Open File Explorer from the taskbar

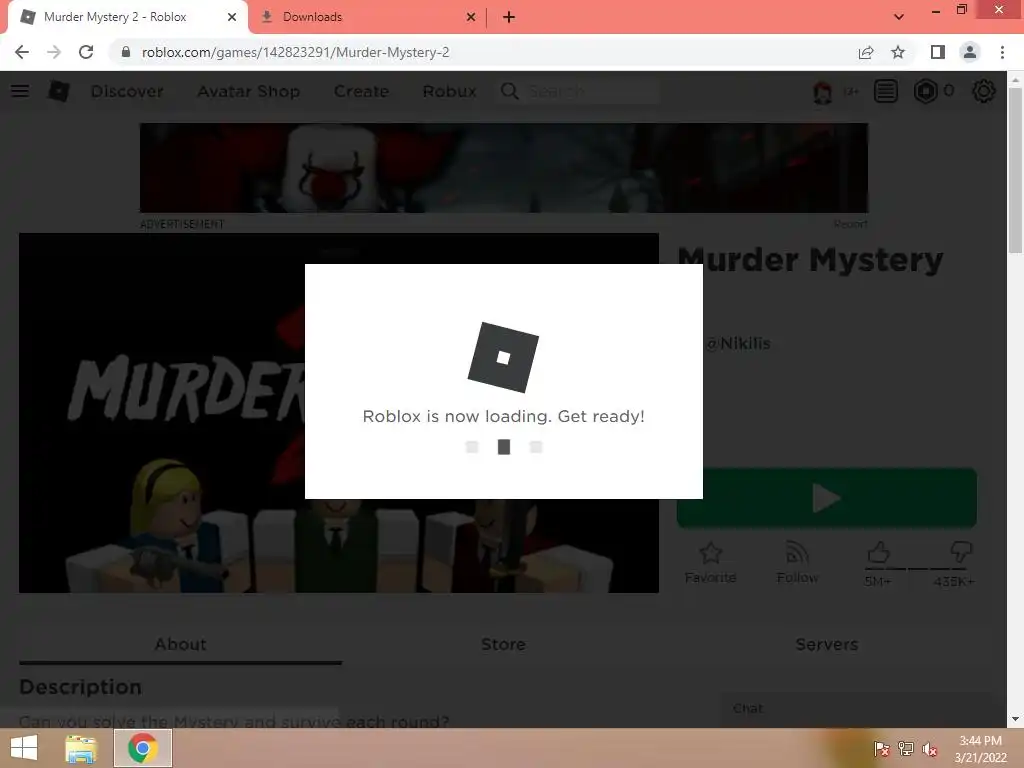pyautogui.click(x=81, y=748)
